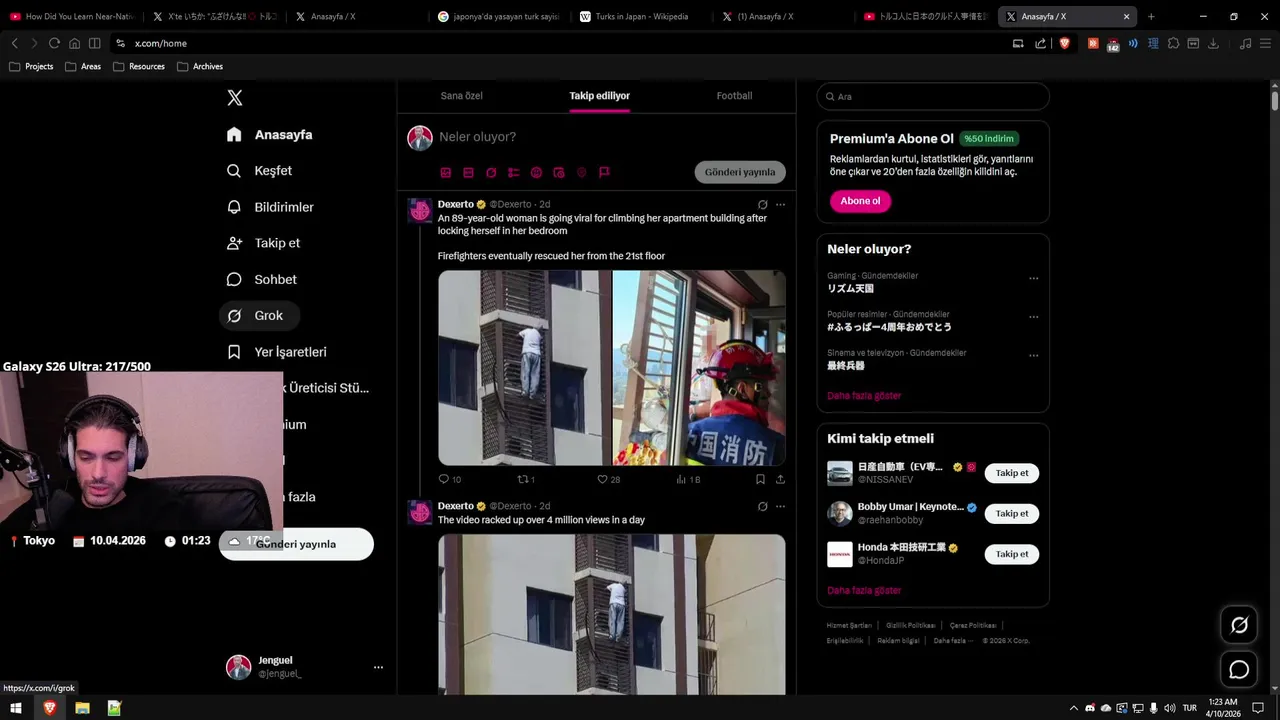Open the woman climbing building photo
Screen dimensions: 1280x720
point(524,367)
